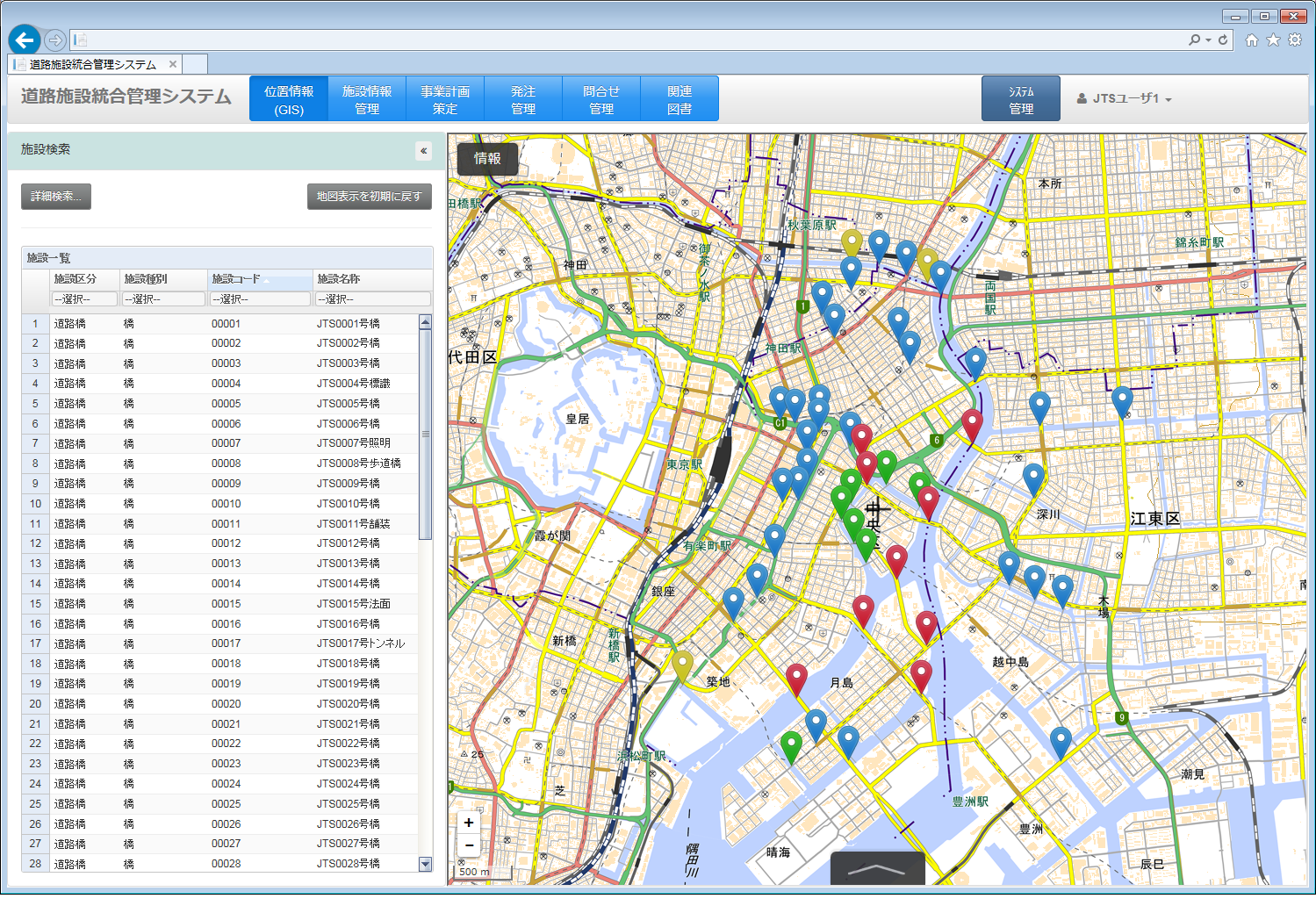Open browser home page icon
The width and height of the screenshot is (1316, 913).
1251,40
